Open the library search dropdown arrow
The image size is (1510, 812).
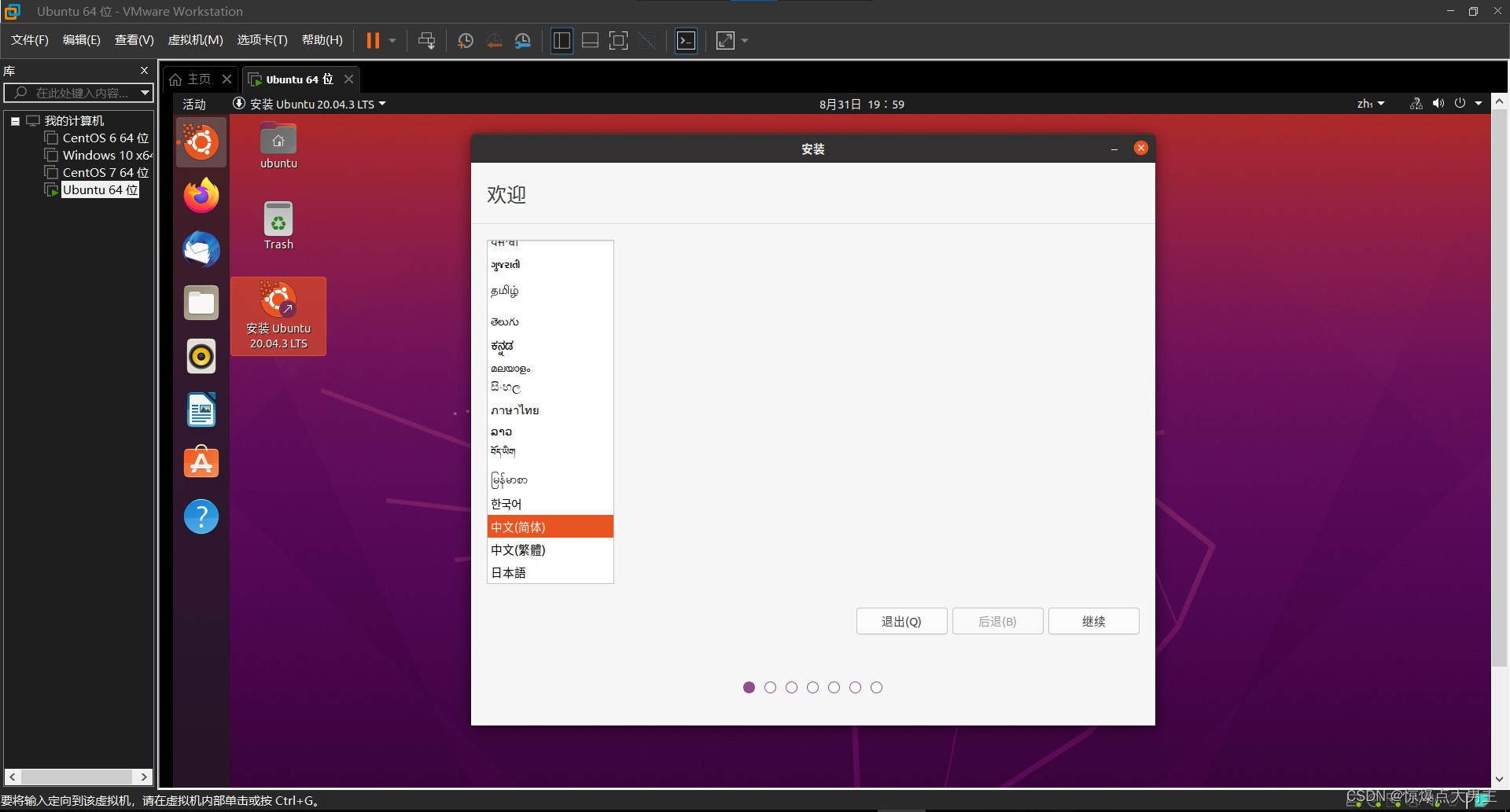point(145,93)
